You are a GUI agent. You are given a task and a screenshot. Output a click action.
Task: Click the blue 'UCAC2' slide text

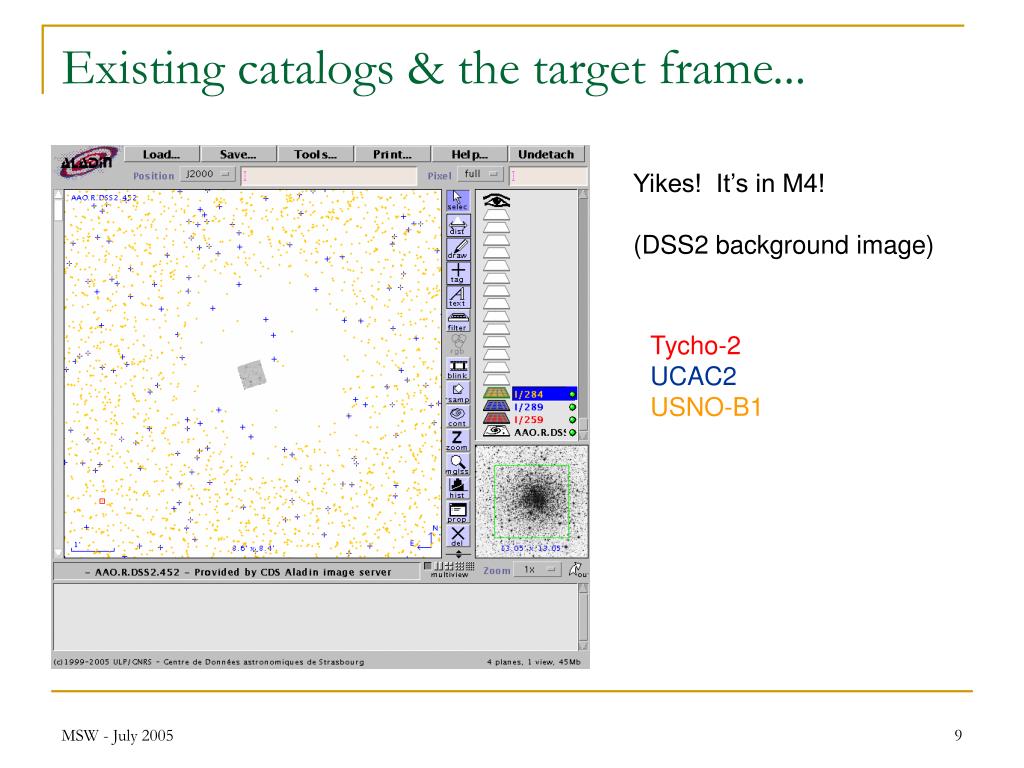(x=694, y=376)
